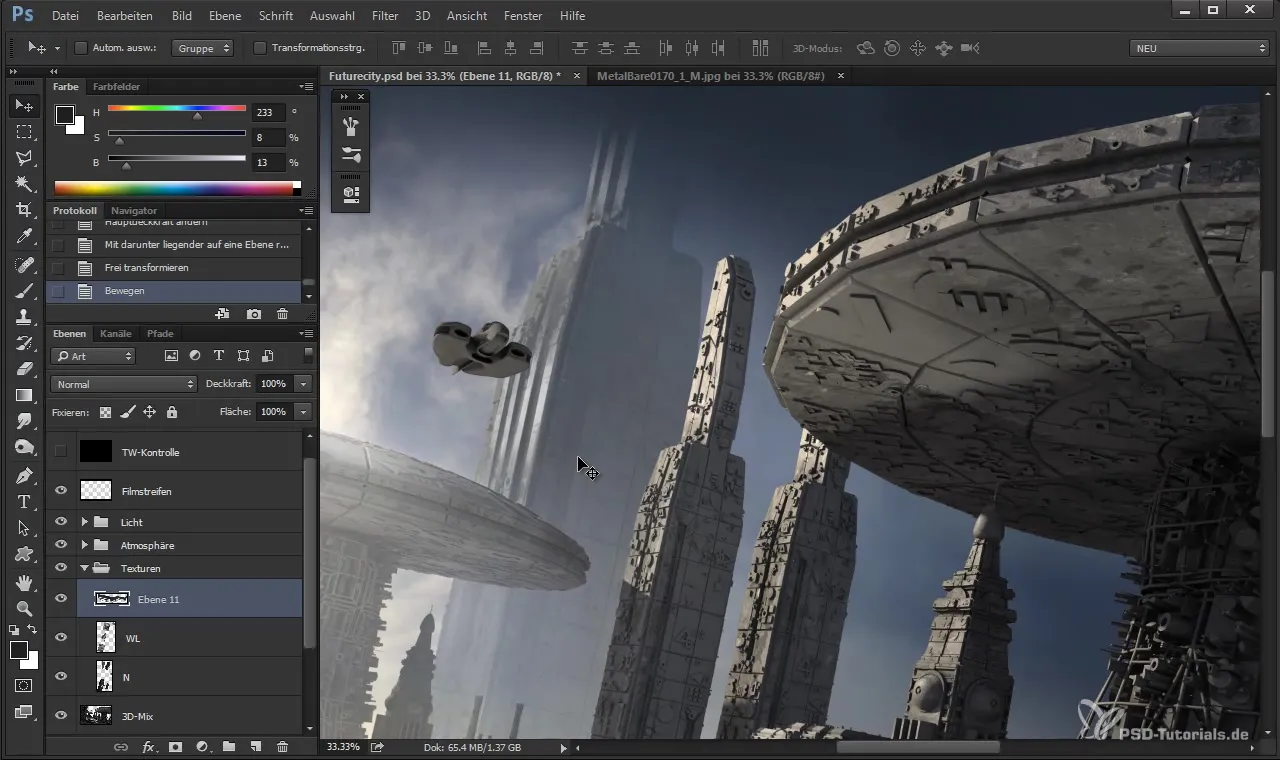
Task: Click the hue slider H
Action: pos(177,109)
